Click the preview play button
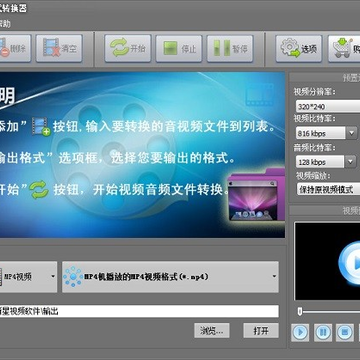360x360 pixels. coord(300,332)
